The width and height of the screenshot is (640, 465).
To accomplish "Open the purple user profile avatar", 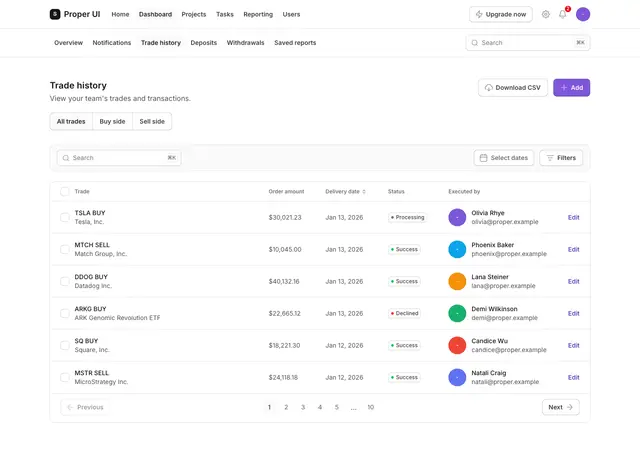I will click(x=582, y=14).
